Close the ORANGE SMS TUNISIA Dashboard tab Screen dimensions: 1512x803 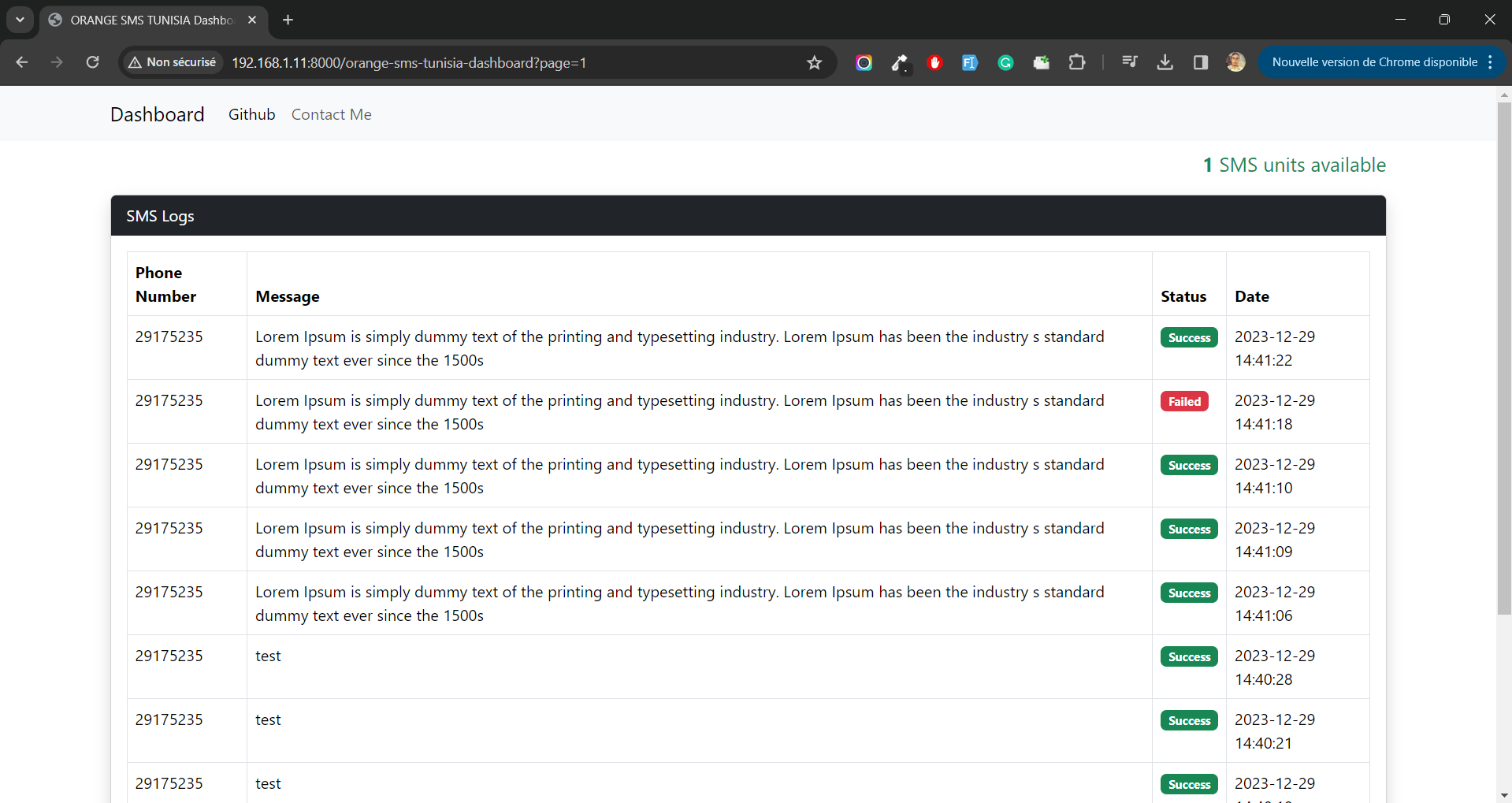coord(252,20)
